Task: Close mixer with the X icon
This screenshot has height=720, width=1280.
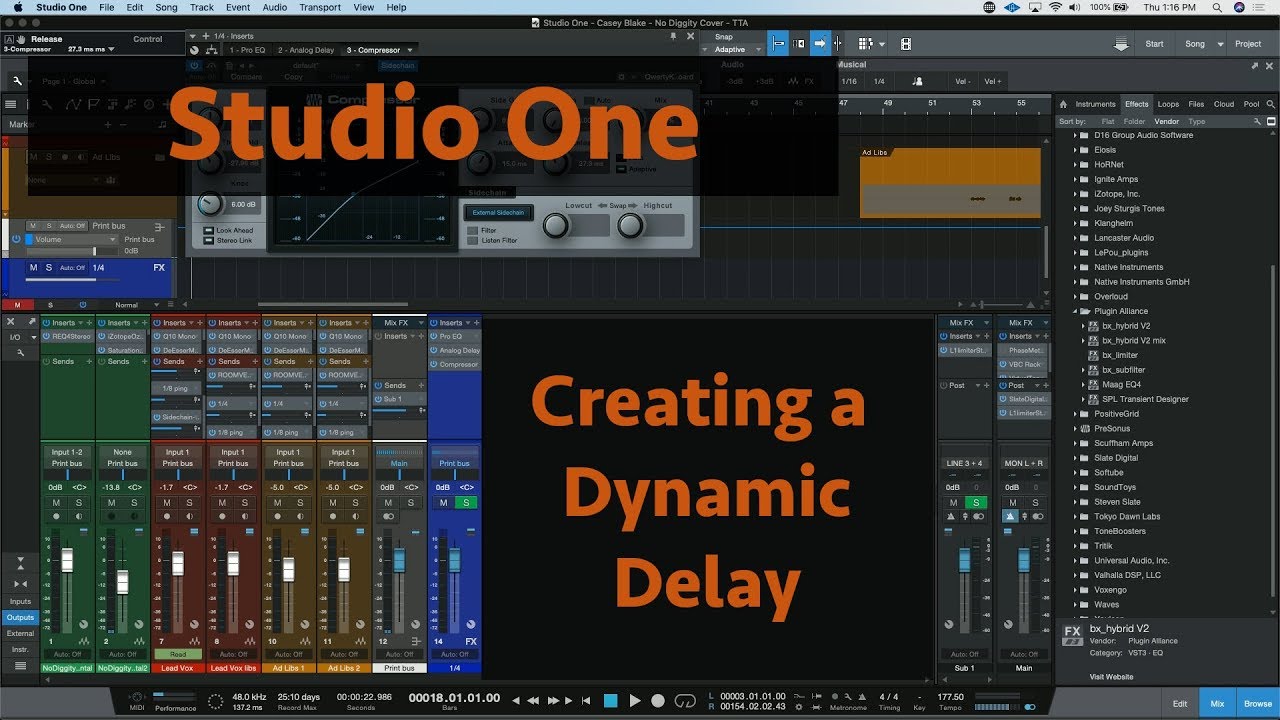Action: (x=9, y=322)
